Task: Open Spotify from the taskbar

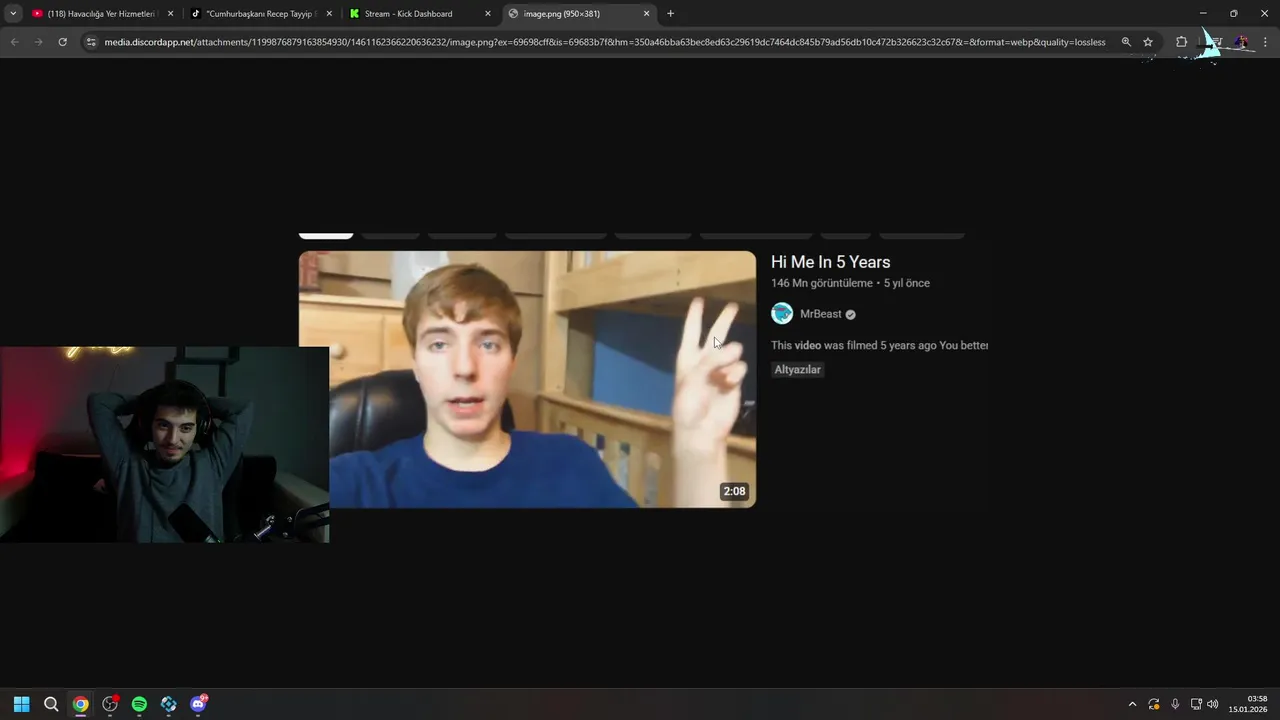Action: [x=139, y=704]
